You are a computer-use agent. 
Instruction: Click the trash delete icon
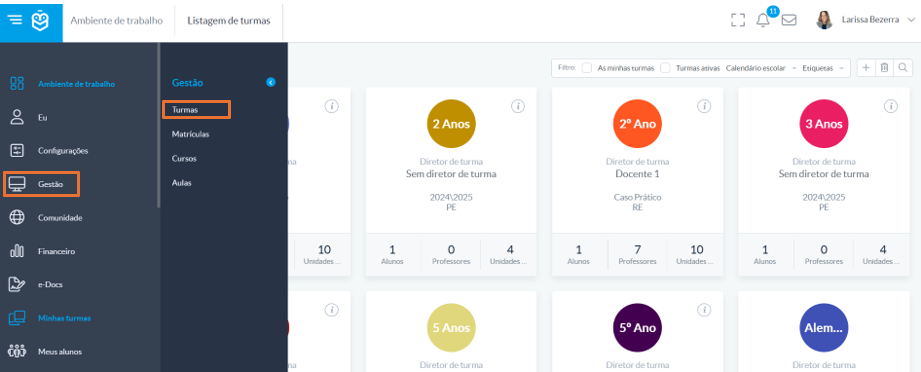[x=884, y=68]
